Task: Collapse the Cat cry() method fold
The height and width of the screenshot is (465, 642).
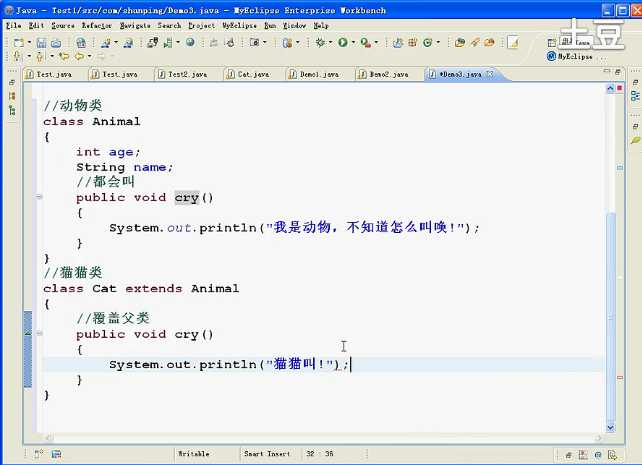Action: click(x=39, y=334)
